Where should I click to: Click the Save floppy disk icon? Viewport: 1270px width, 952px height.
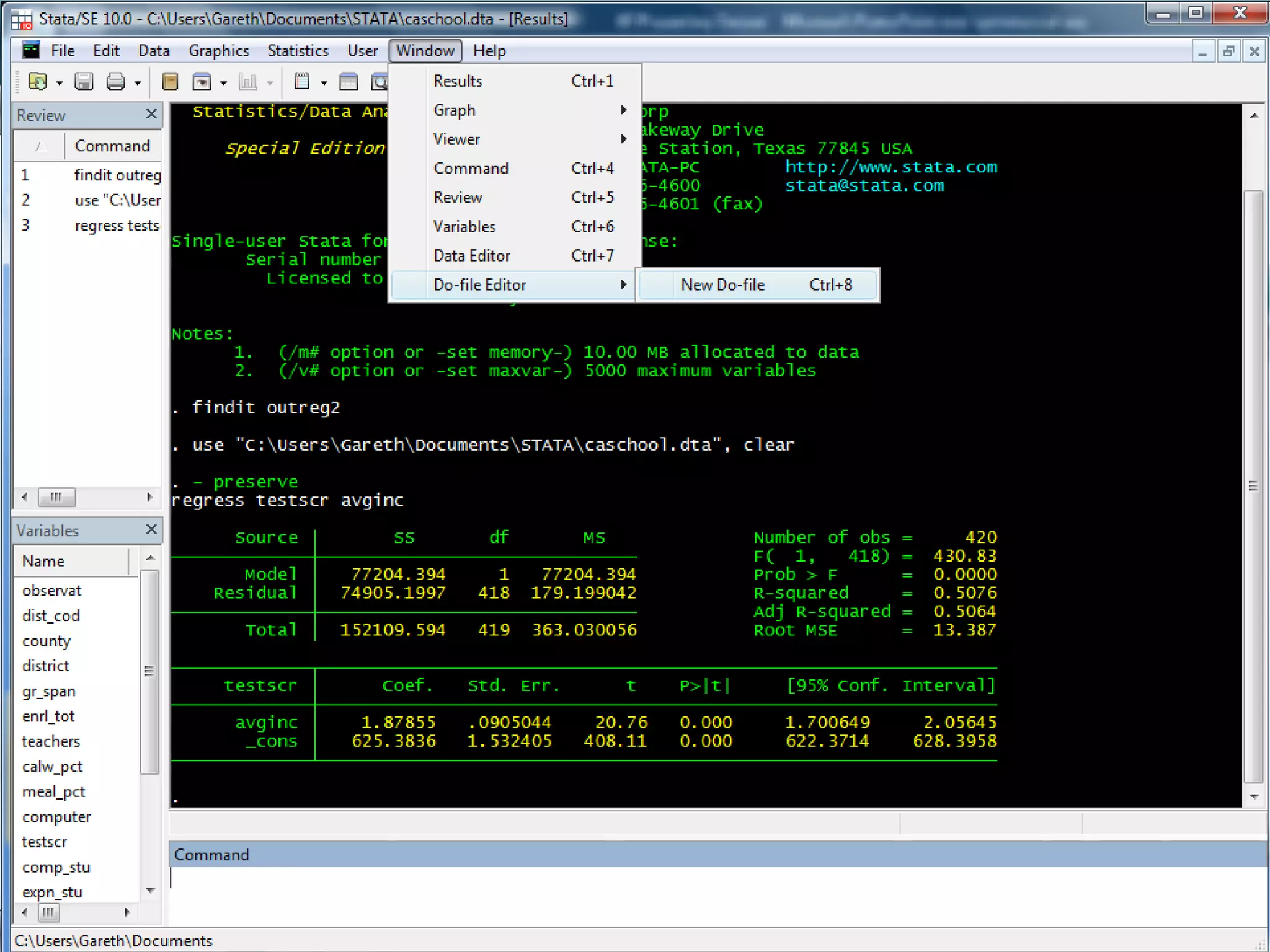click(84, 82)
